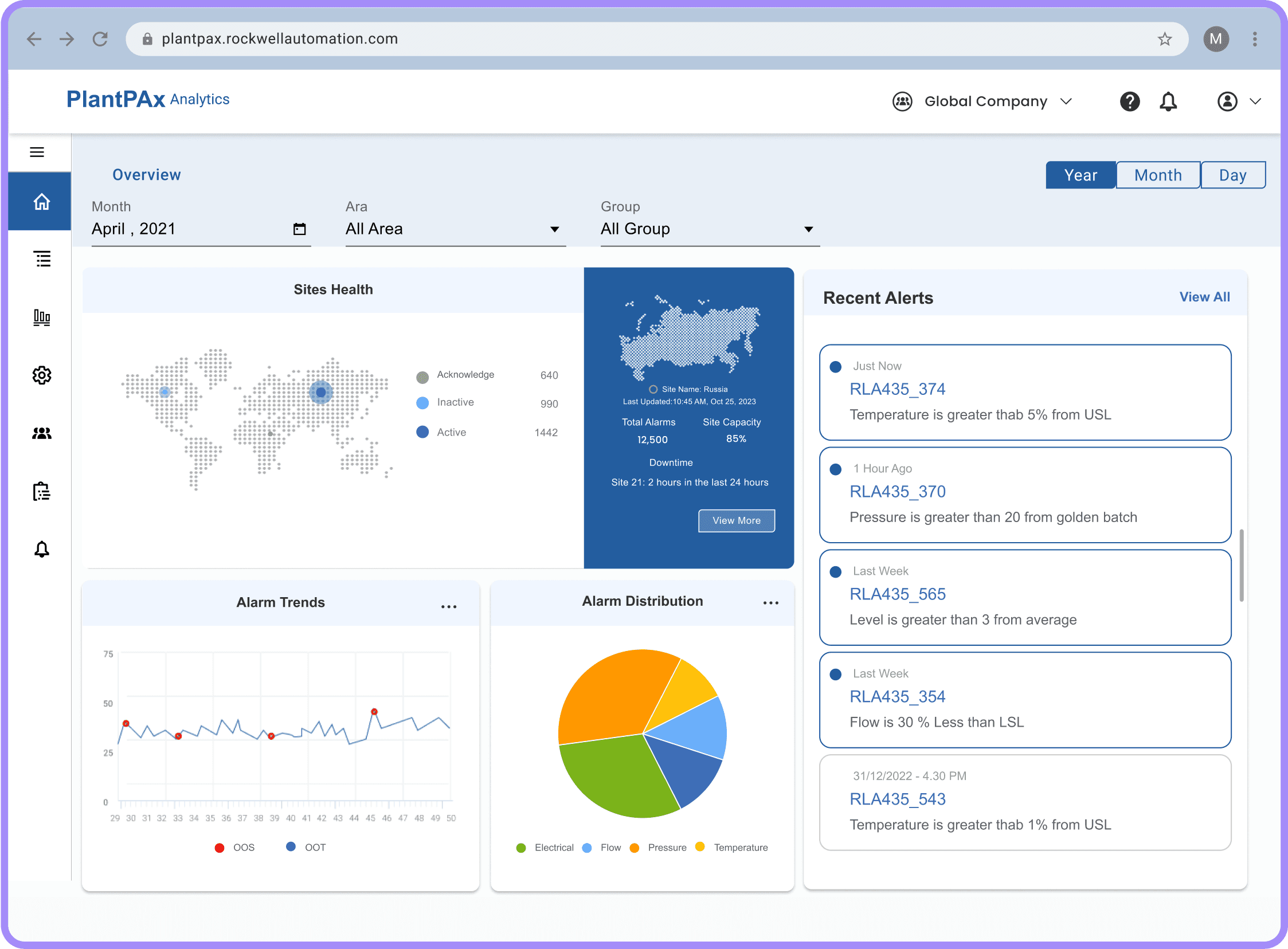Viewport: 1288px width, 949px height.
Task: Click the Recent Alerts scrollbar
Action: (x=1242, y=565)
